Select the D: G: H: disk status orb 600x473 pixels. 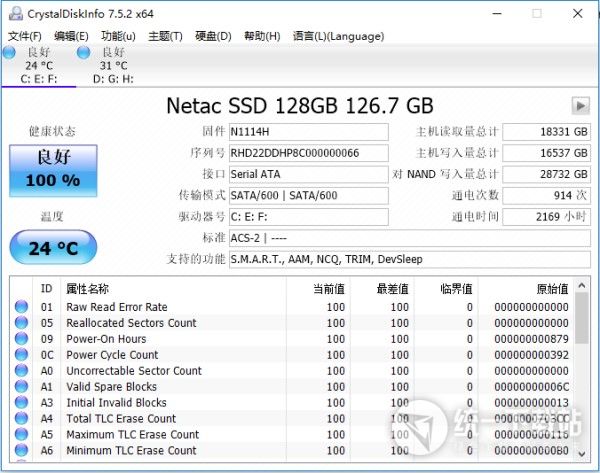click(82, 52)
